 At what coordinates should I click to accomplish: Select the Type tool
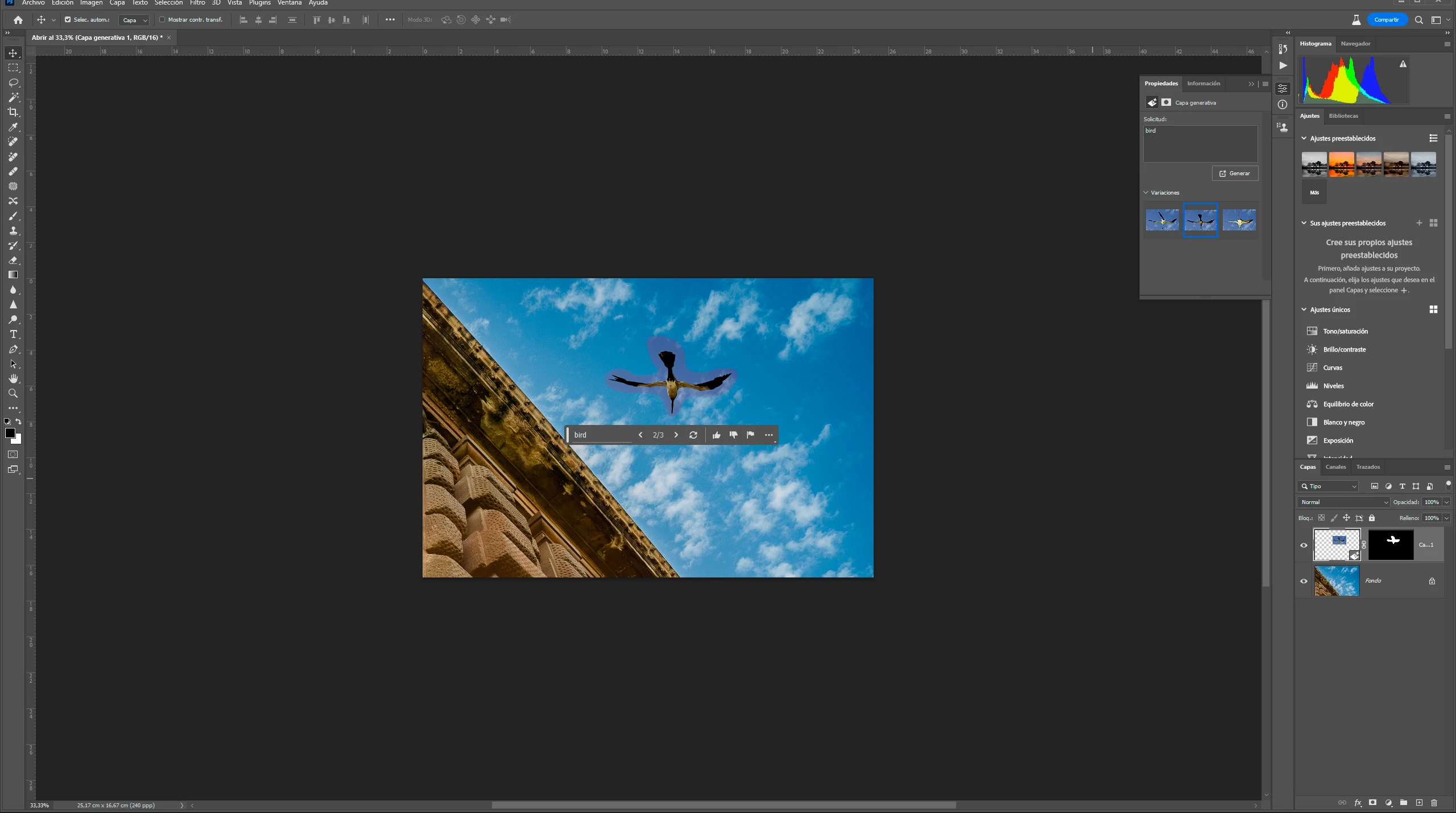point(13,335)
